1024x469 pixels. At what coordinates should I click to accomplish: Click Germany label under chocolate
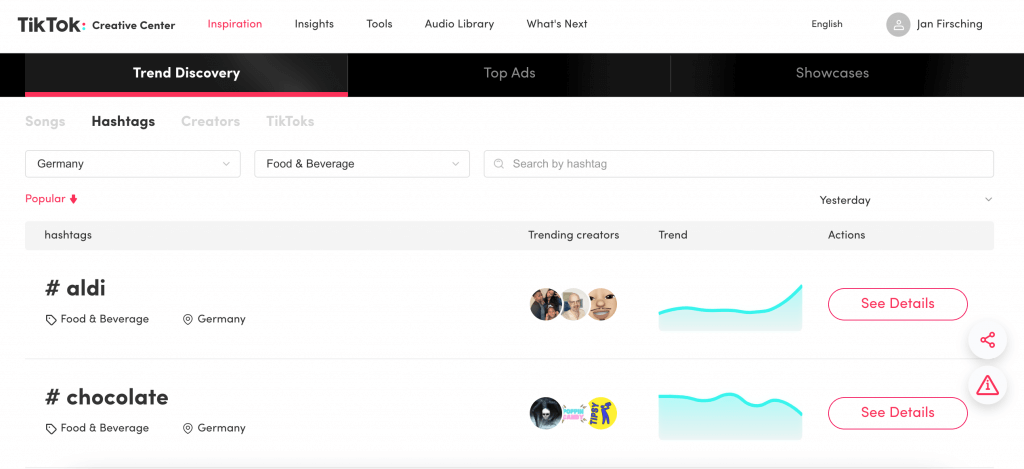coord(221,429)
